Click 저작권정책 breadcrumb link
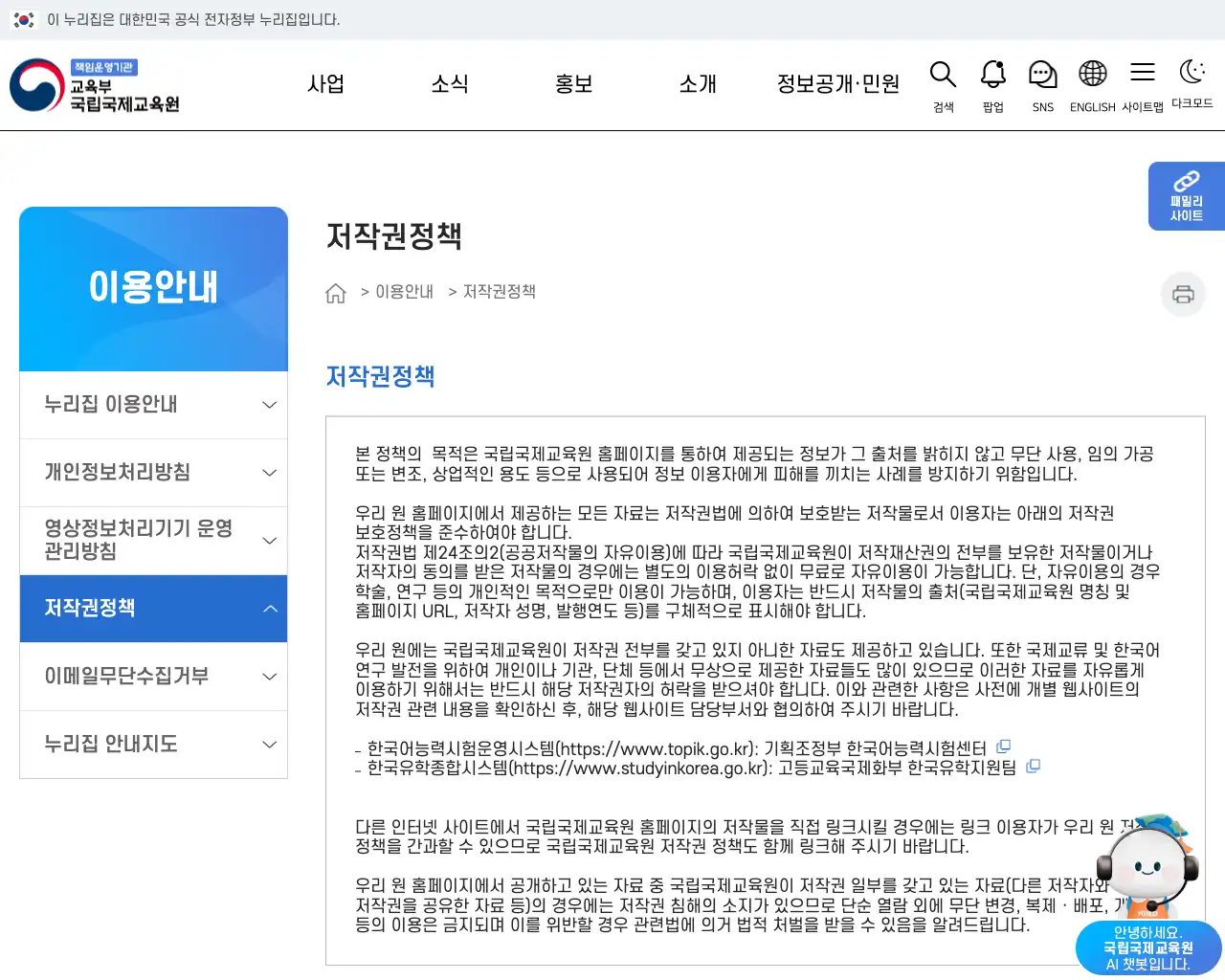 click(x=500, y=292)
